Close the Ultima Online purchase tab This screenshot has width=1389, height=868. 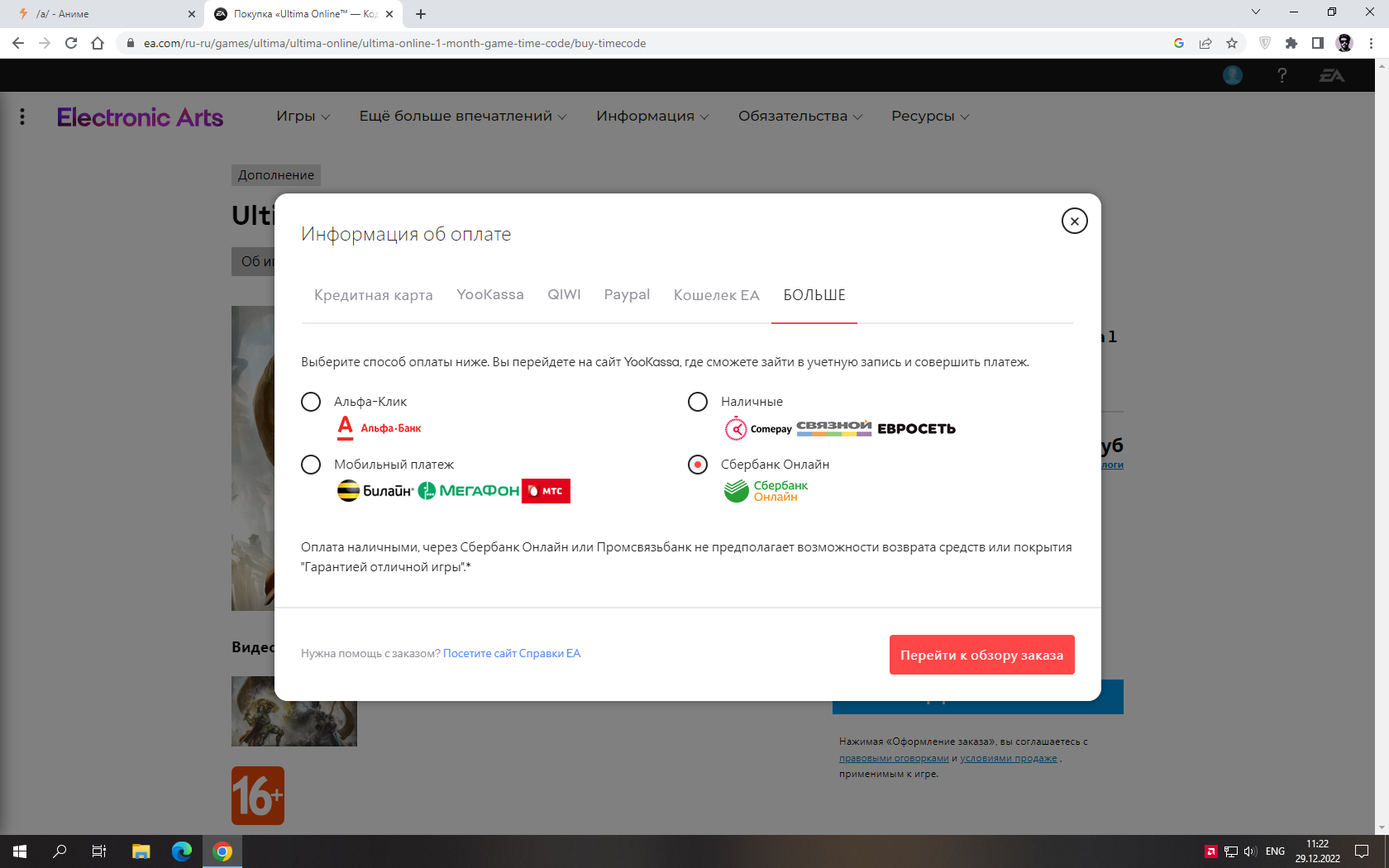(389, 14)
